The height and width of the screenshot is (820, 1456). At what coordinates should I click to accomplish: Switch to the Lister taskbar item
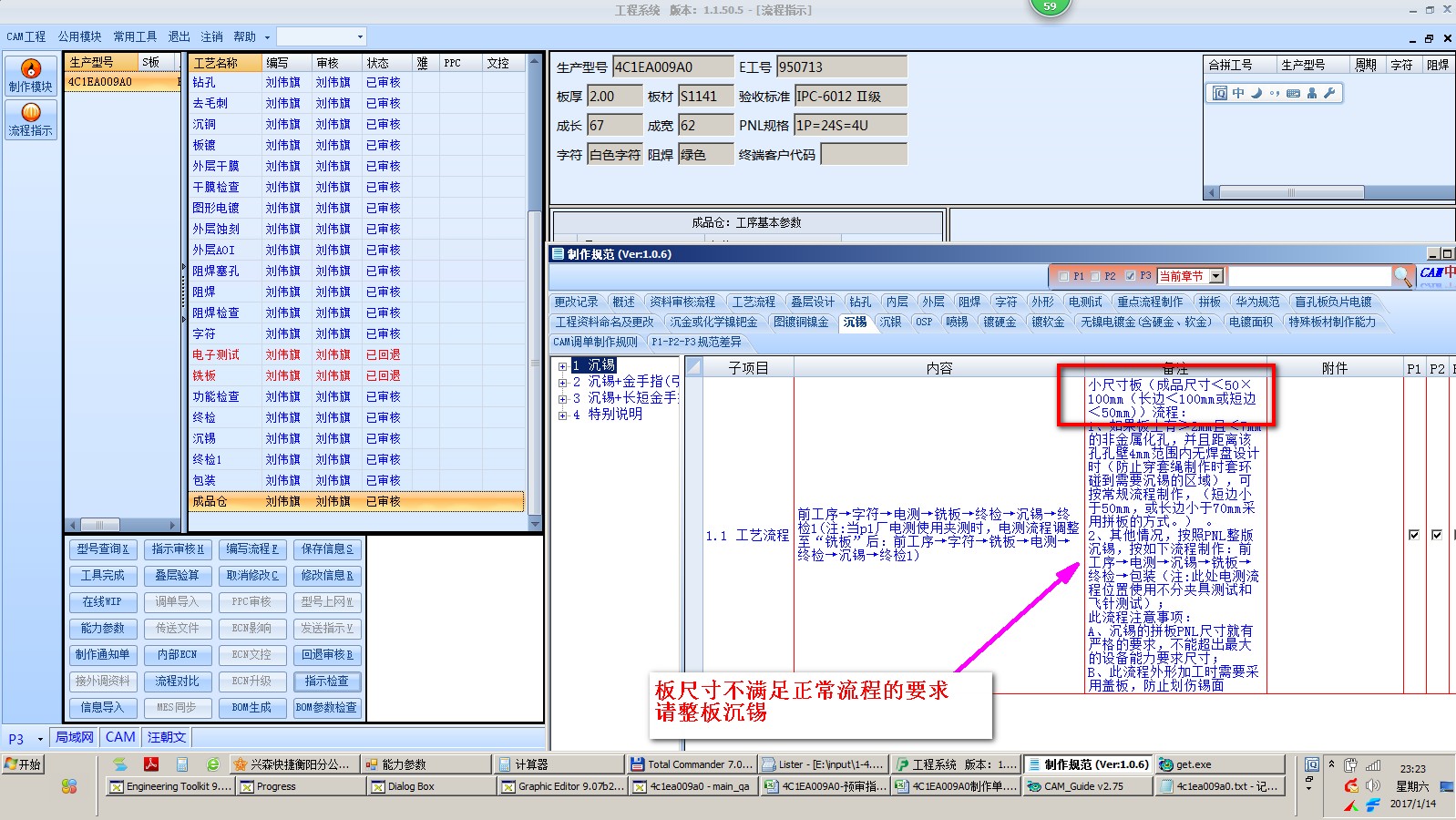point(824,764)
